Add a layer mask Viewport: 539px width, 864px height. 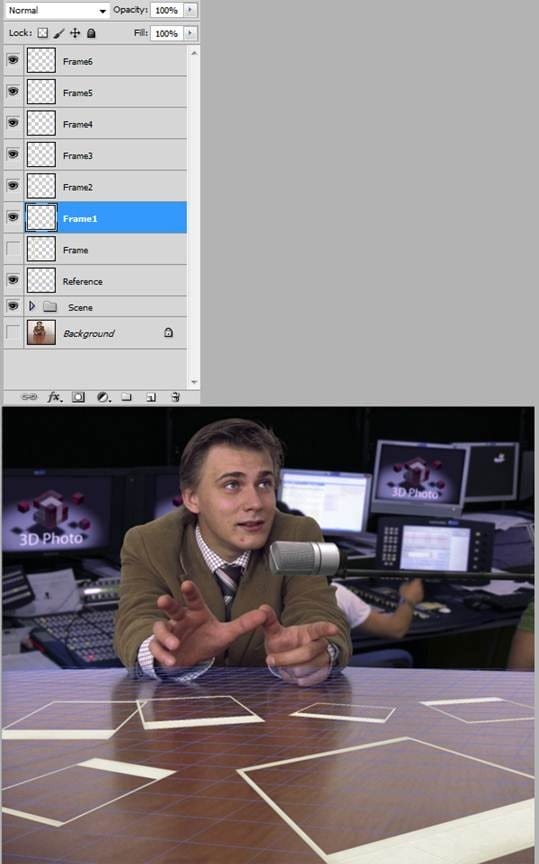(x=78, y=397)
